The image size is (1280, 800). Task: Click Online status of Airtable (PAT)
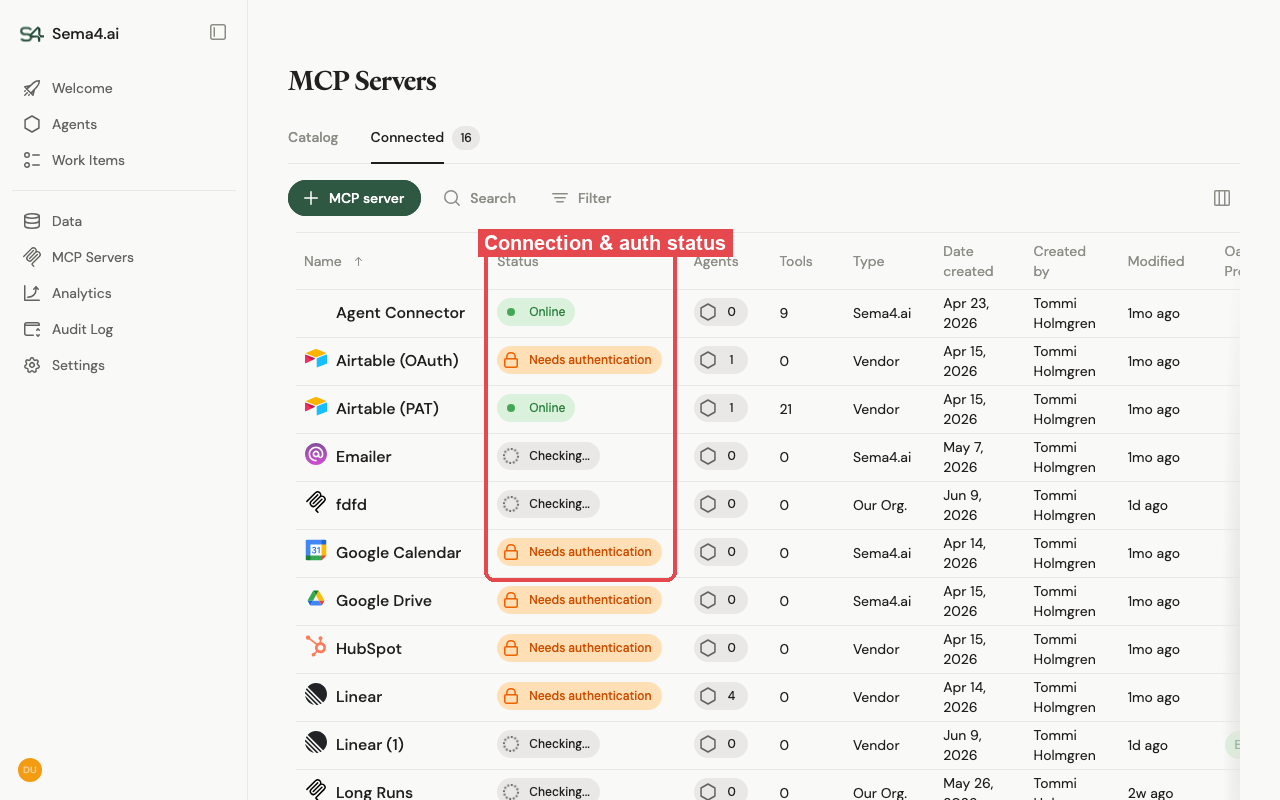pos(536,408)
